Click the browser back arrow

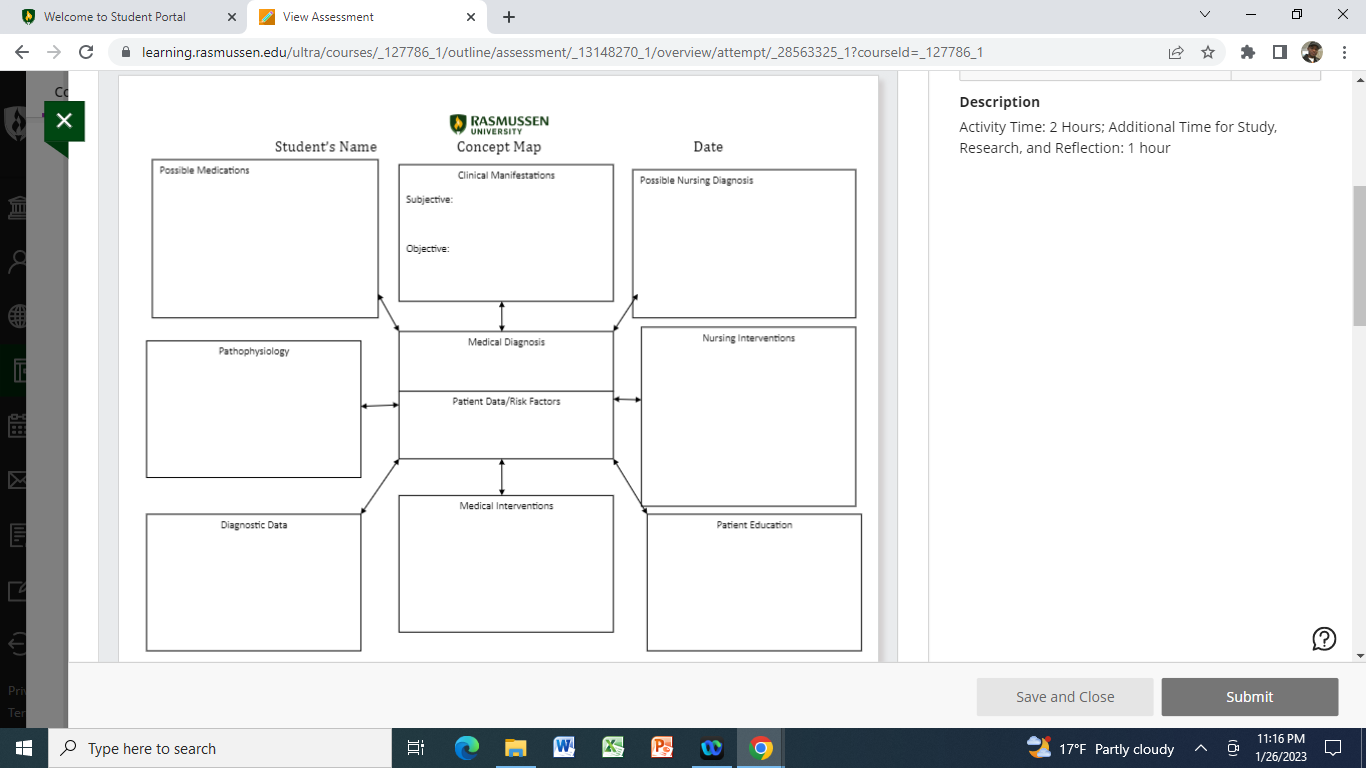pos(22,52)
